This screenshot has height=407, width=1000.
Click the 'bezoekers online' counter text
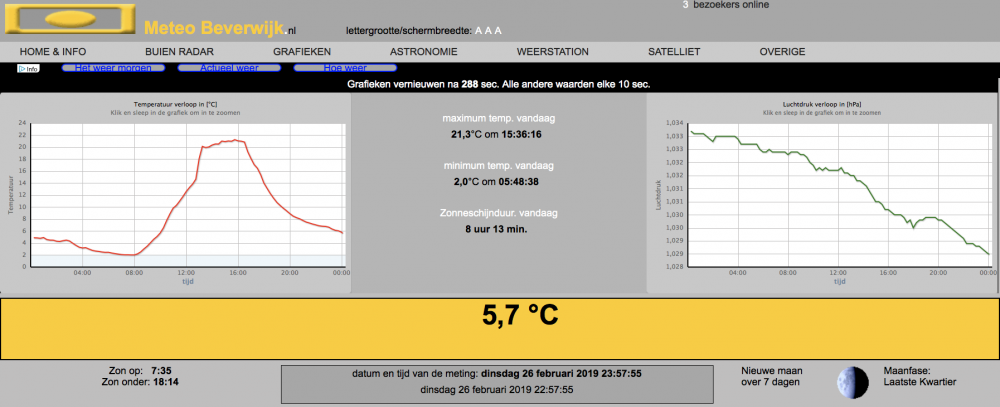[x=731, y=5]
